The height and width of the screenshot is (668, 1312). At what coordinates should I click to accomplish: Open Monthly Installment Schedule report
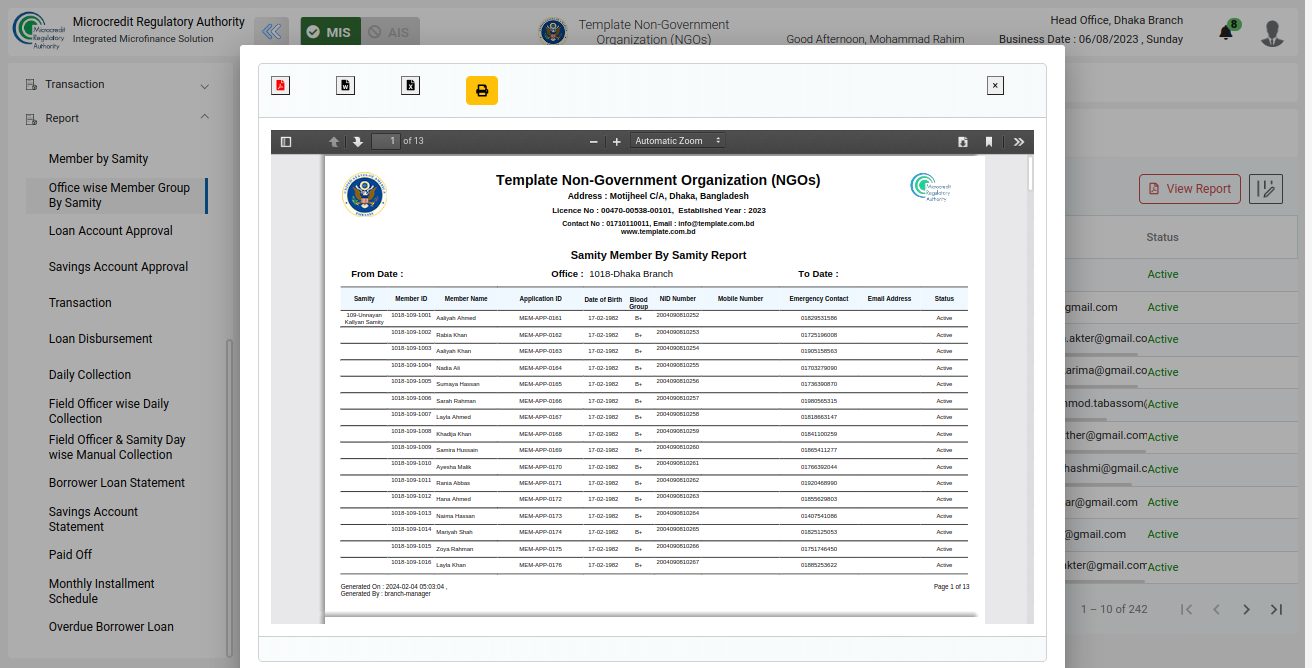point(102,591)
